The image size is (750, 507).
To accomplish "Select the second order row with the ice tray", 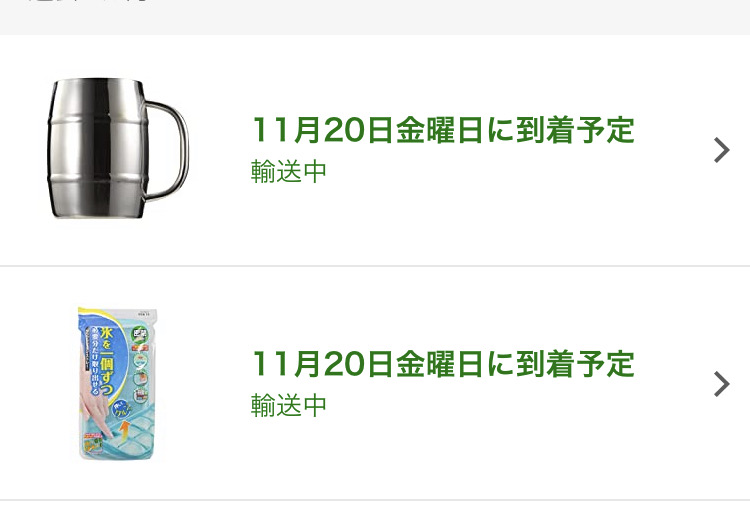I will [x=375, y=384].
